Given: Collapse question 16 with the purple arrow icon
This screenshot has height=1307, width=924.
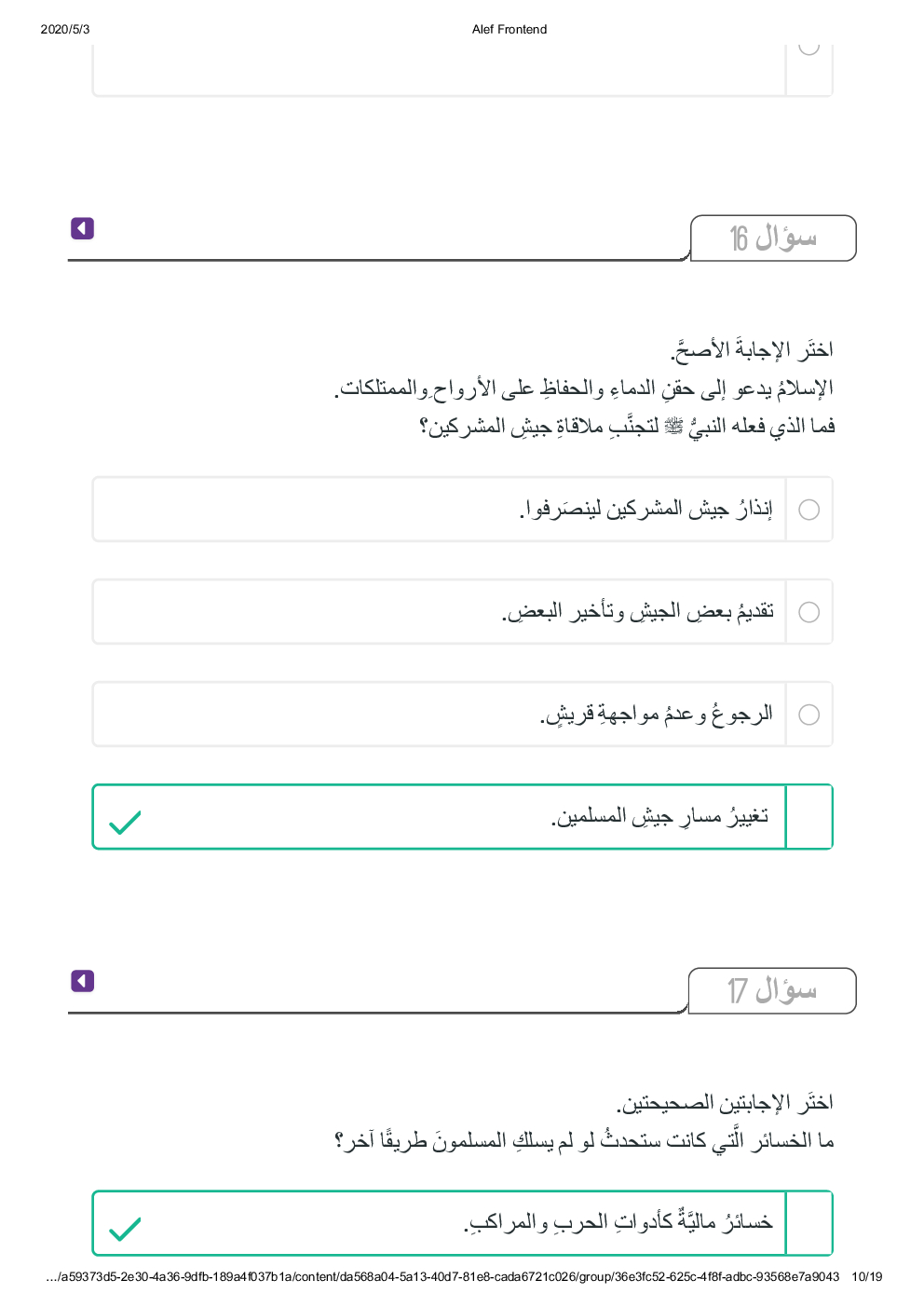Looking at the screenshot, I should pos(82,228).
